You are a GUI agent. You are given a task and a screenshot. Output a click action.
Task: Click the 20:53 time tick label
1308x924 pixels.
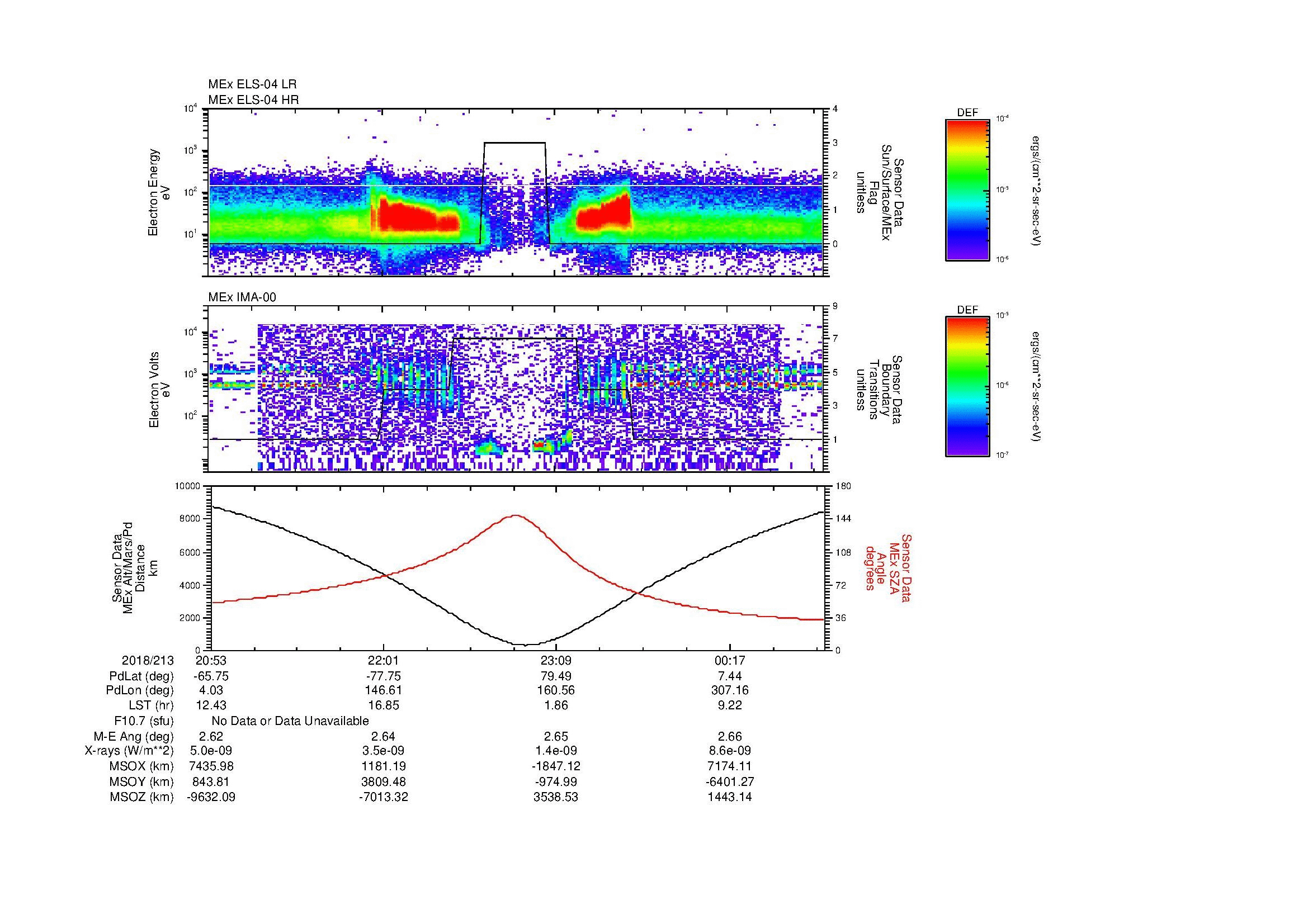pos(211,660)
